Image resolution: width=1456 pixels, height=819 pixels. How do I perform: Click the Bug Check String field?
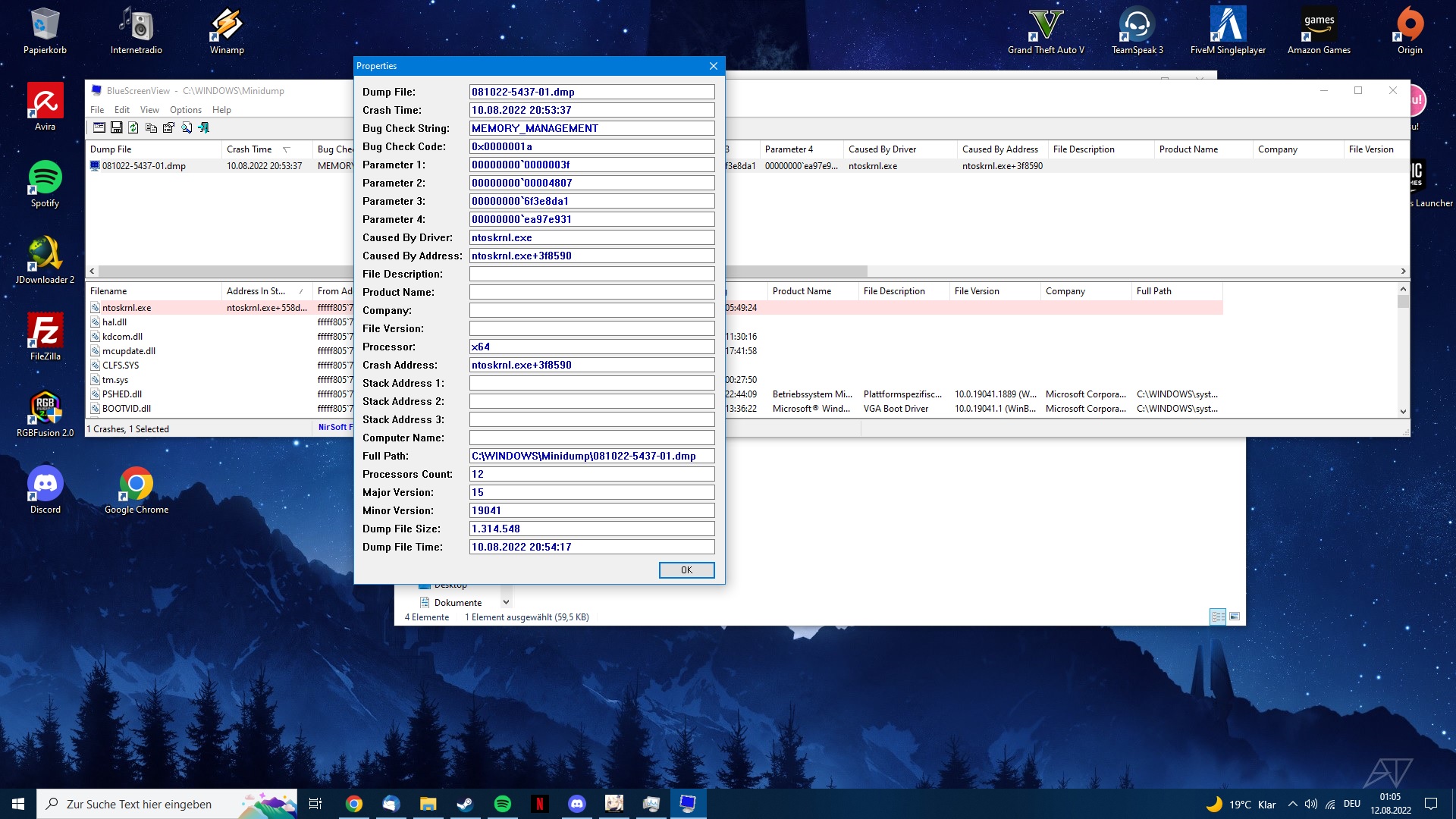[x=591, y=128]
